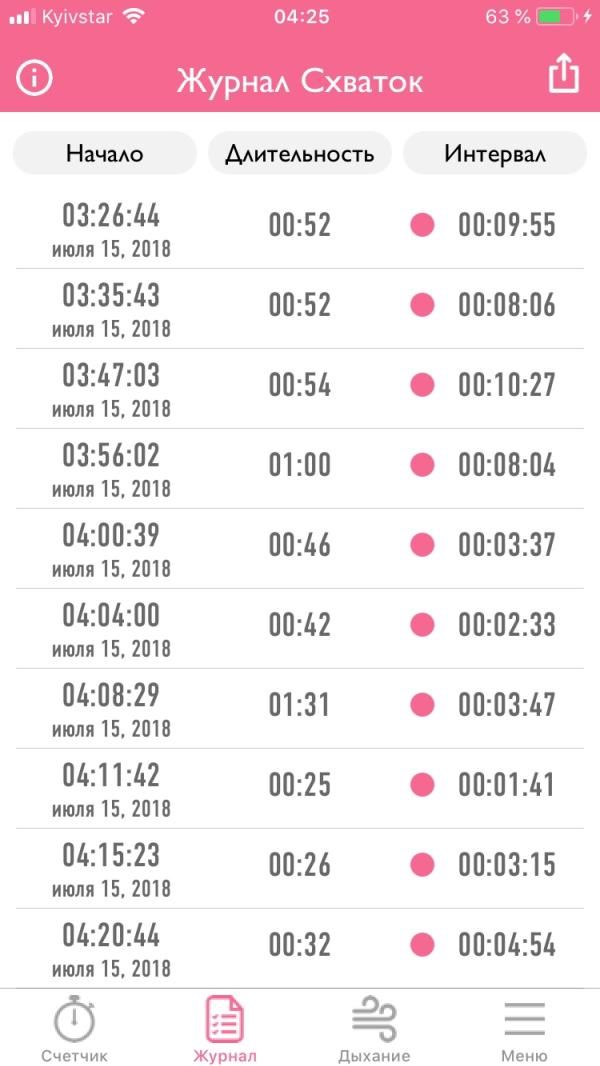
Task: Select the entry starting at 04:04:00
Action: [x=300, y=629]
